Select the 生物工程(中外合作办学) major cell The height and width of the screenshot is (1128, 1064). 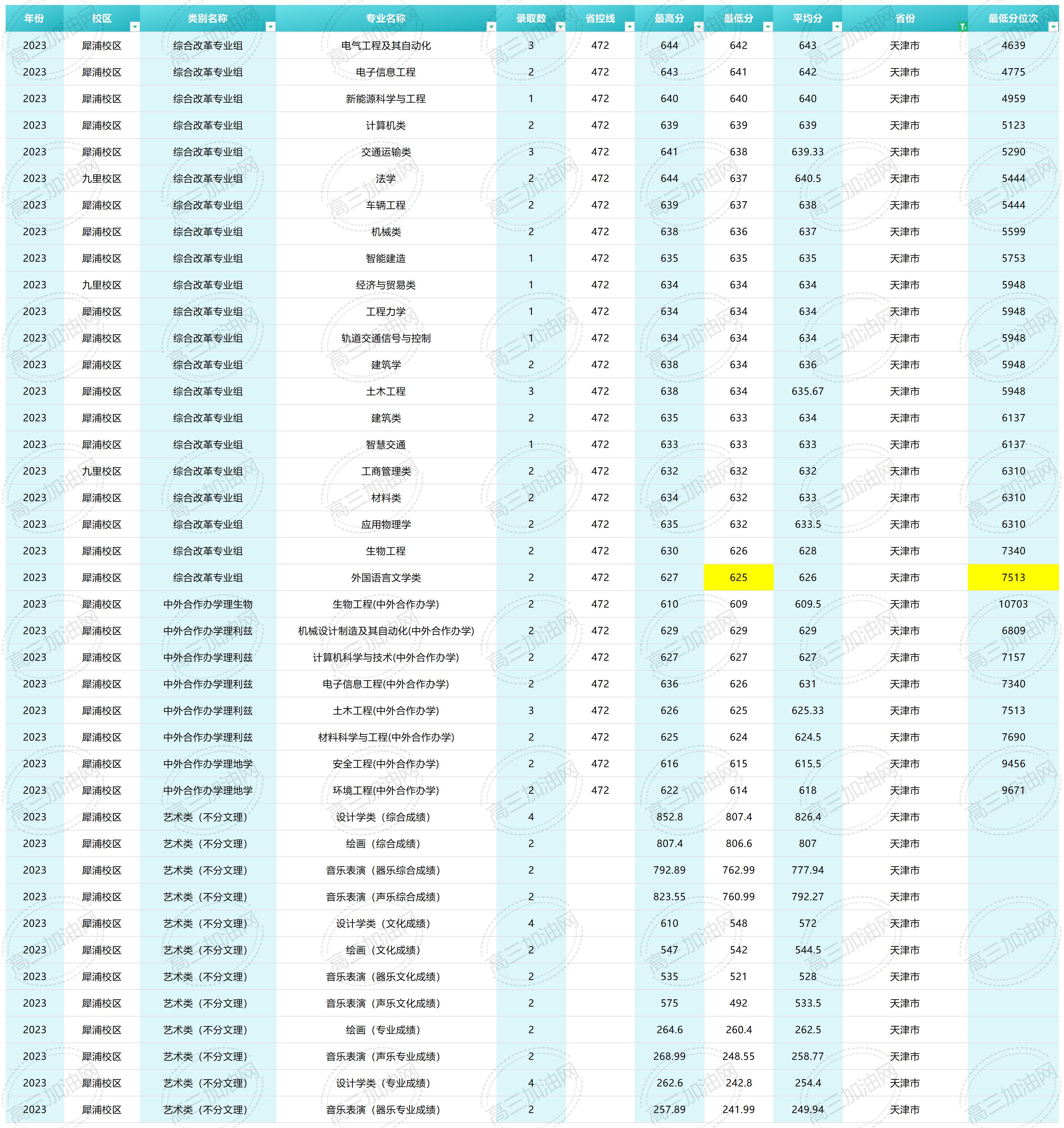386,604
